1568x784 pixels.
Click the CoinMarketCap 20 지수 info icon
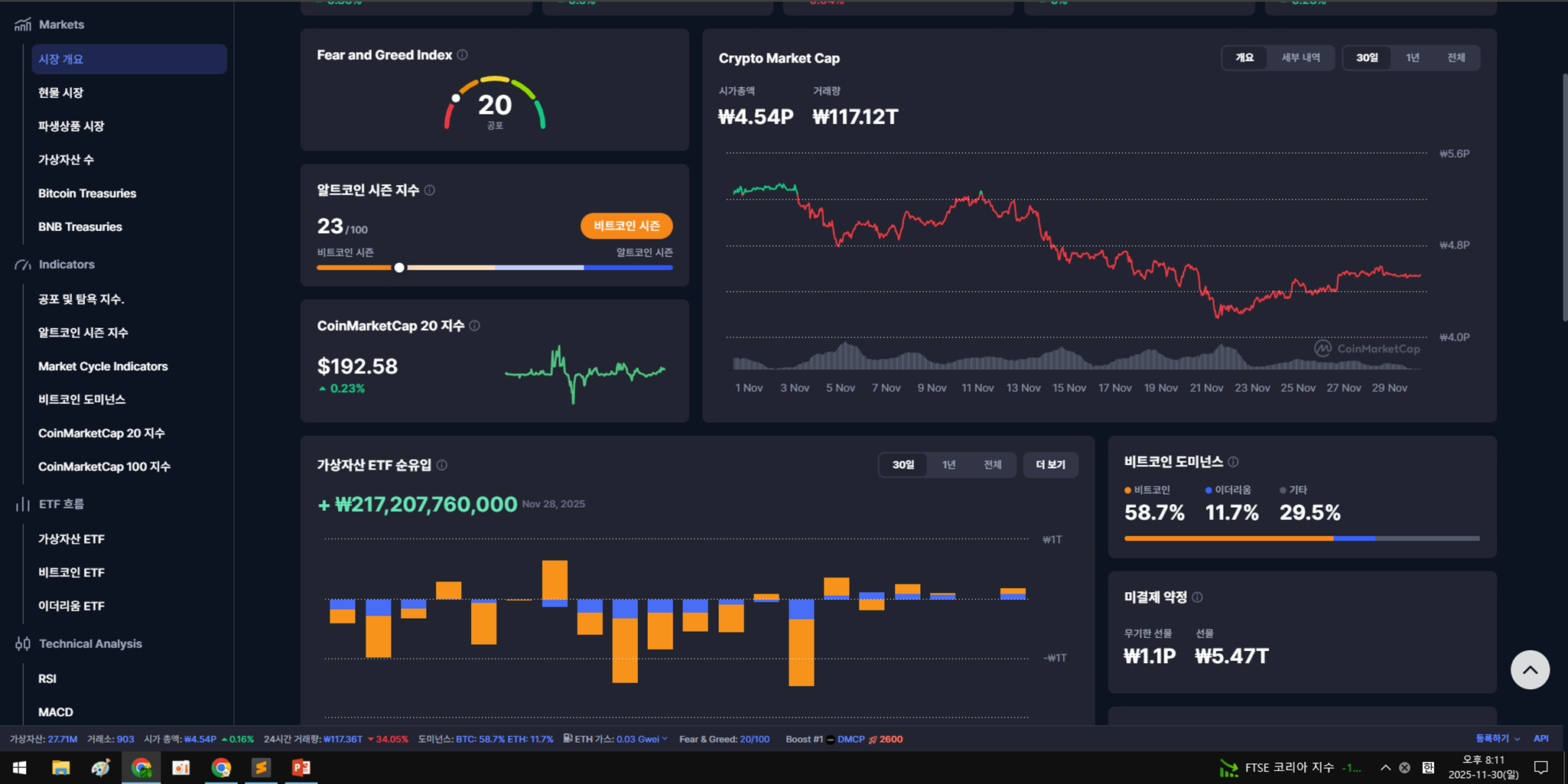[x=474, y=326]
